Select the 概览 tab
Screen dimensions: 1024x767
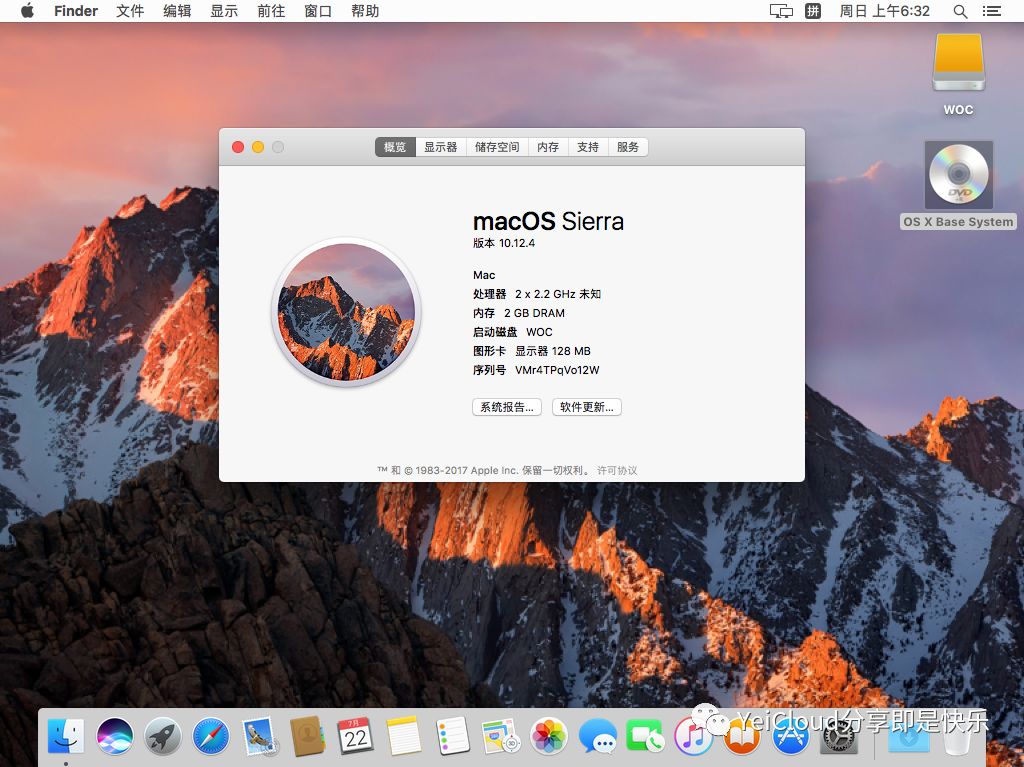coord(395,147)
